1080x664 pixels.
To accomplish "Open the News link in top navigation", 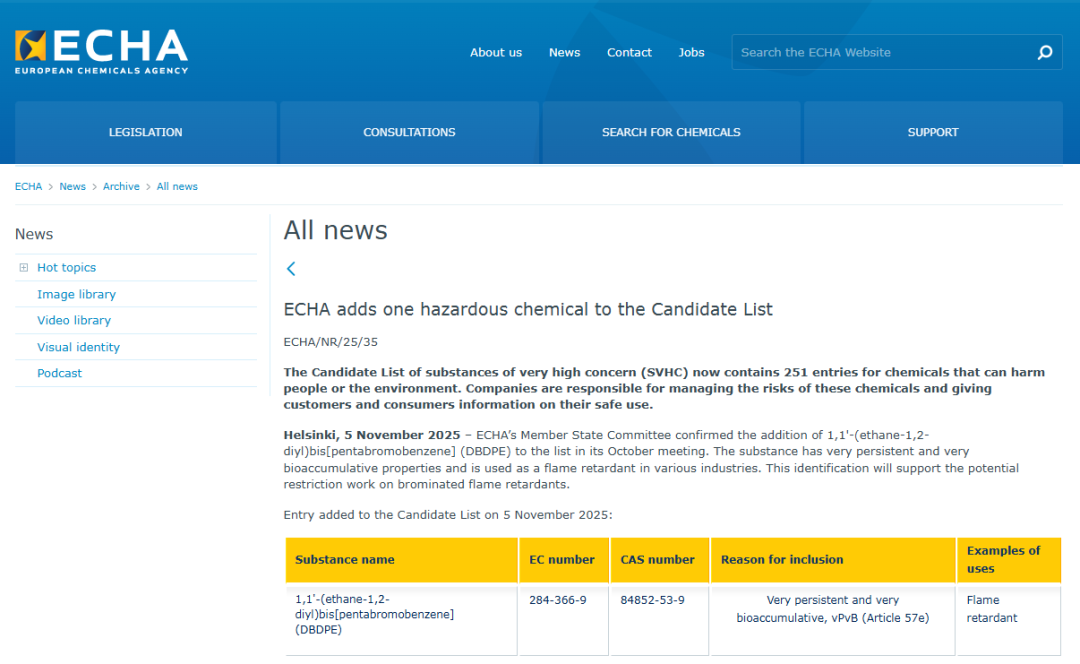I will (564, 53).
